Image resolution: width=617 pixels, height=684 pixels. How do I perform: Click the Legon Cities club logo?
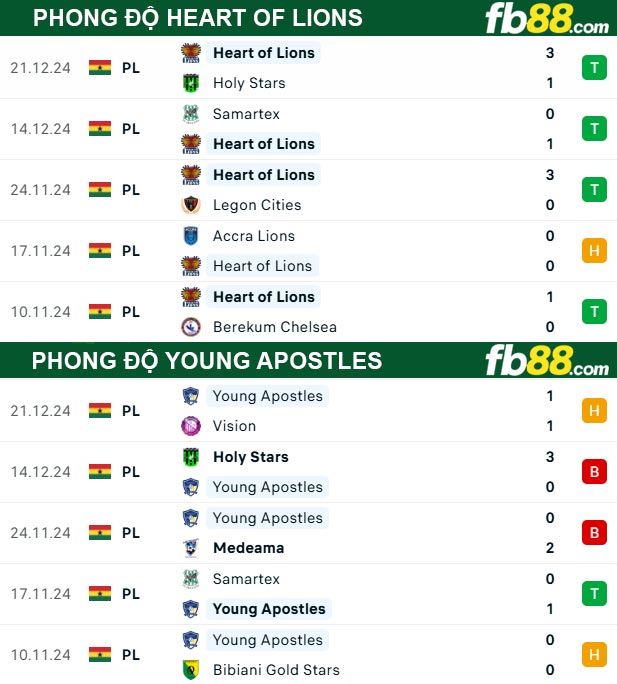(x=191, y=205)
